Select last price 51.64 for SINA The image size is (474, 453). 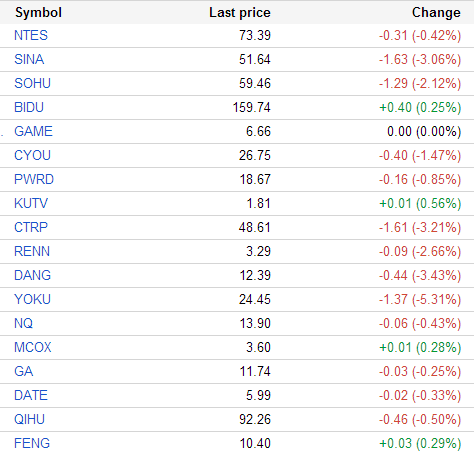[255, 59]
